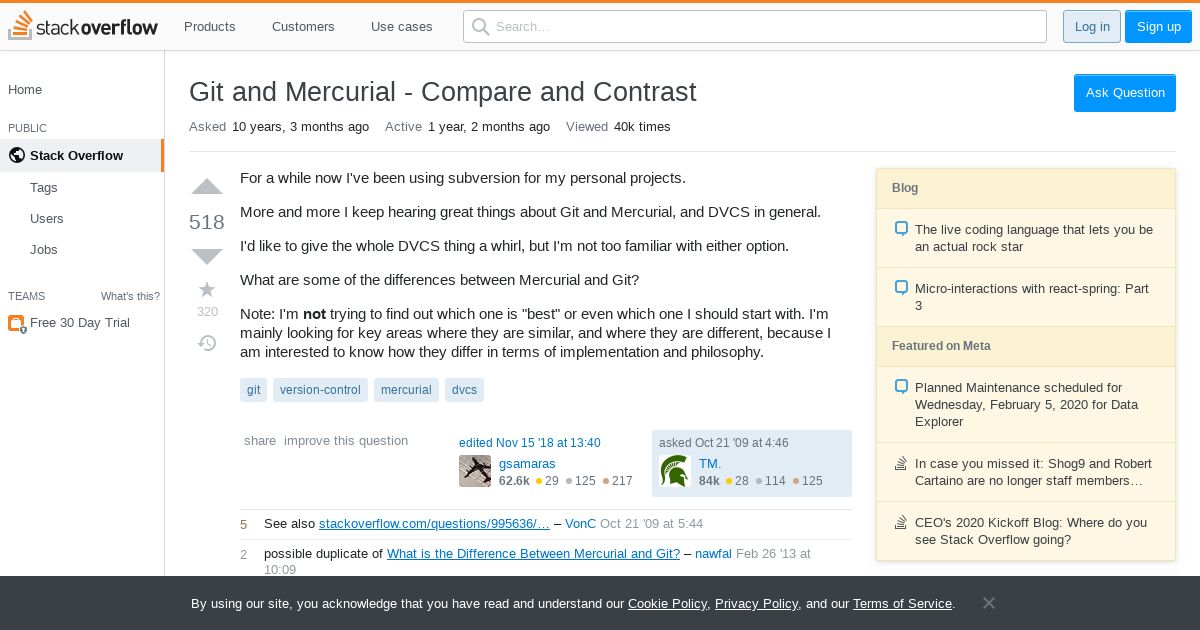Select the git tag

[x=254, y=390]
